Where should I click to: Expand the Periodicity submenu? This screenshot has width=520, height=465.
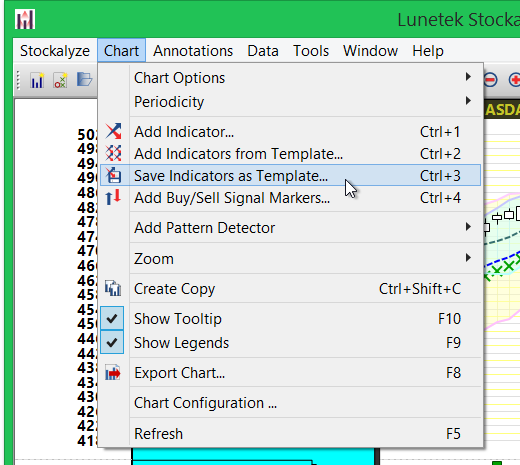pyautogui.click(x=290, y=101)
